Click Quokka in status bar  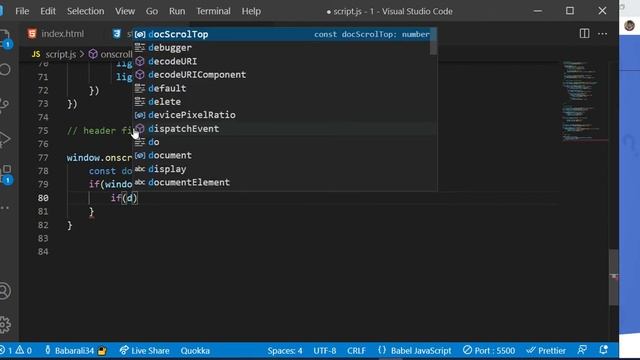click(x=195, y=350)
